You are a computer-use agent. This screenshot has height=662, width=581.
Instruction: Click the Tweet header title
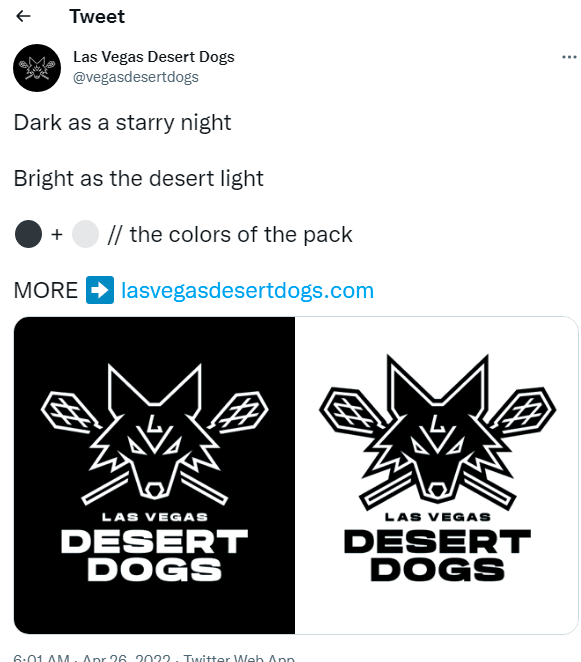[97, 16]
